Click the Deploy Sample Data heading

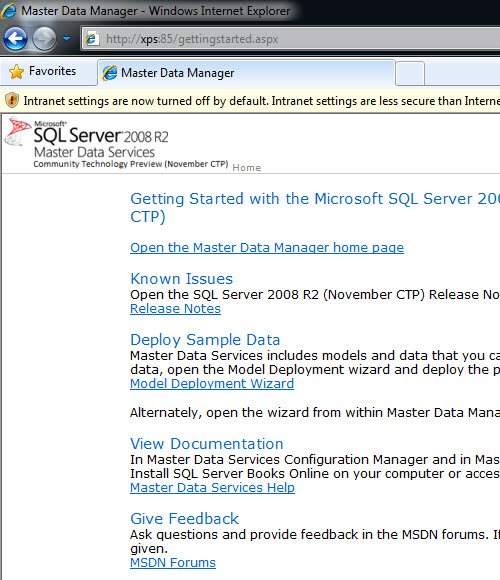205,340
